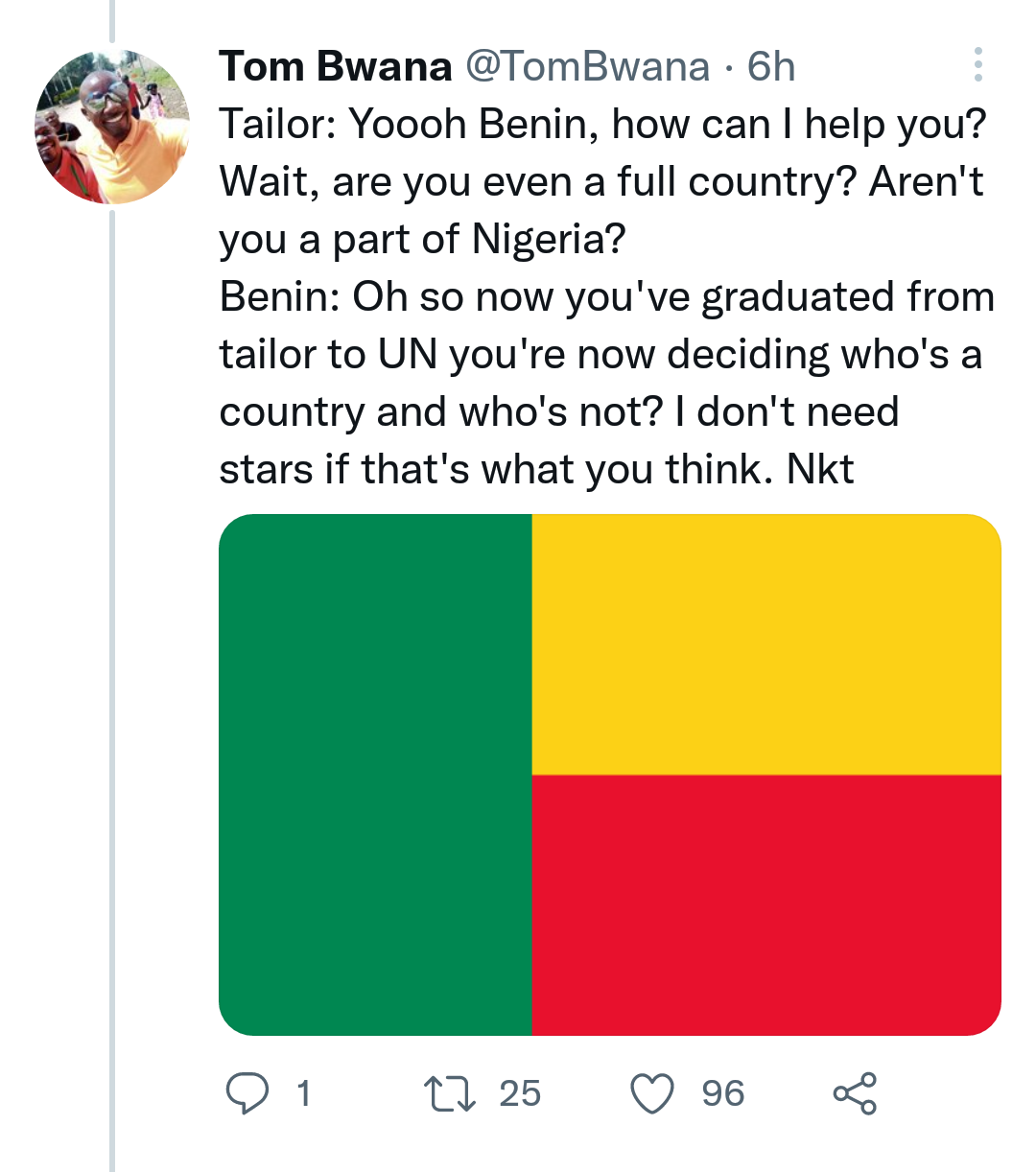Viewport: 1036px width, 1172px height.
Task: Retweet Tom Bwana's tweet
Action: pyautogui.click(x=449, y=1093)
